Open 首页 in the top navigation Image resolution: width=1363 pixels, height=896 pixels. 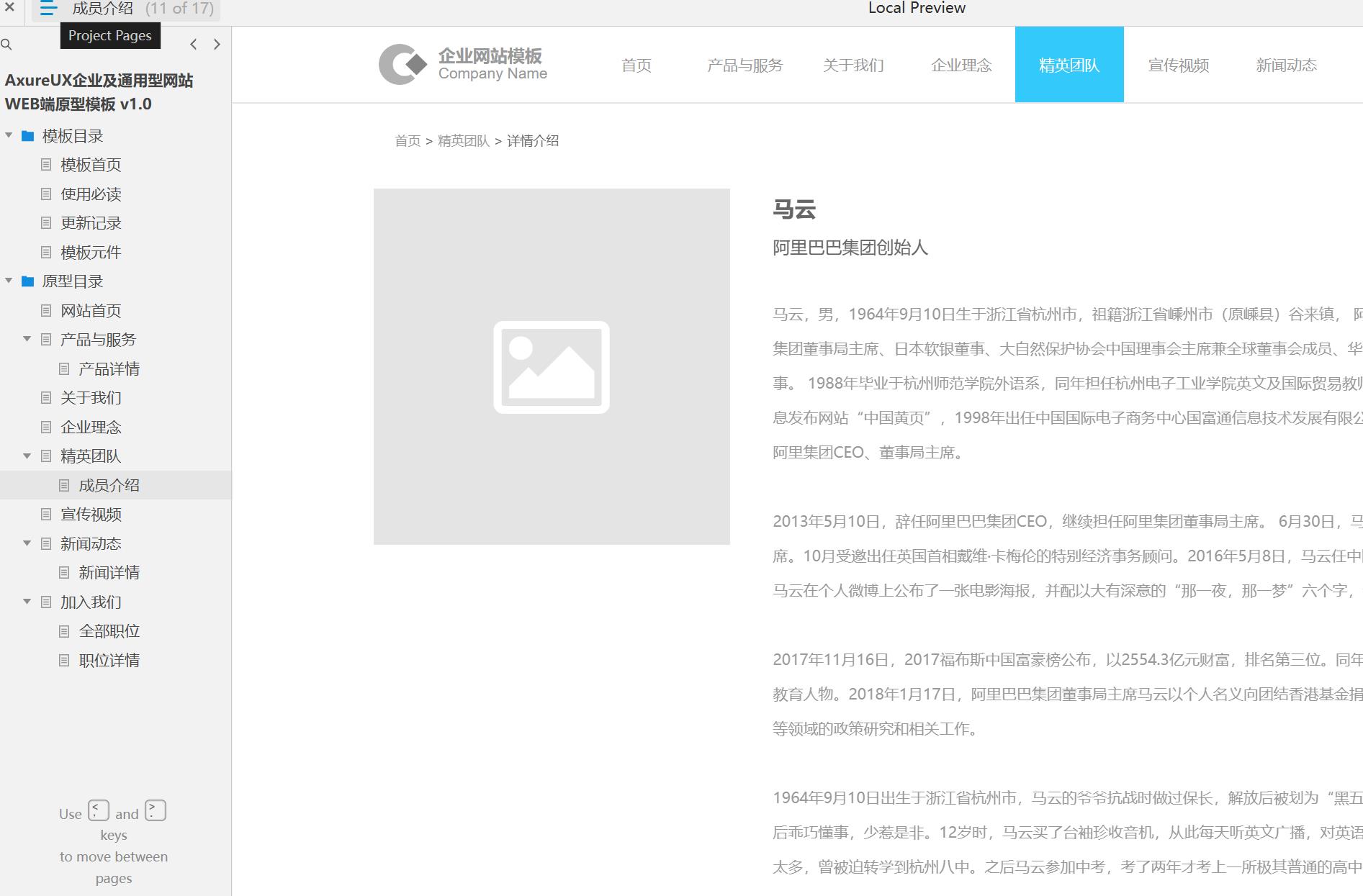point(636,65)
